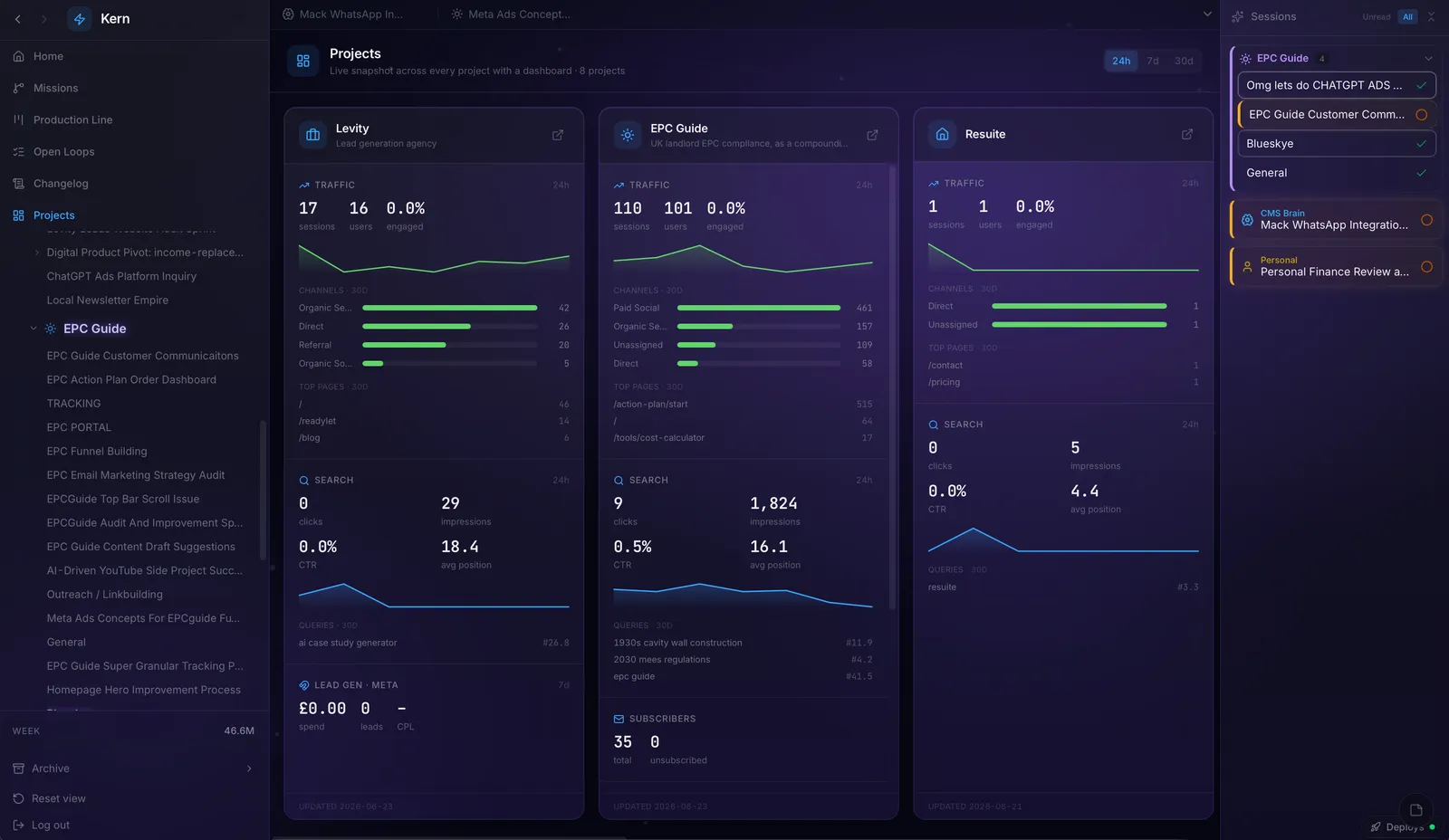Click the Archive box icon
Screen dimensions: 1449x840
(18, 768)
